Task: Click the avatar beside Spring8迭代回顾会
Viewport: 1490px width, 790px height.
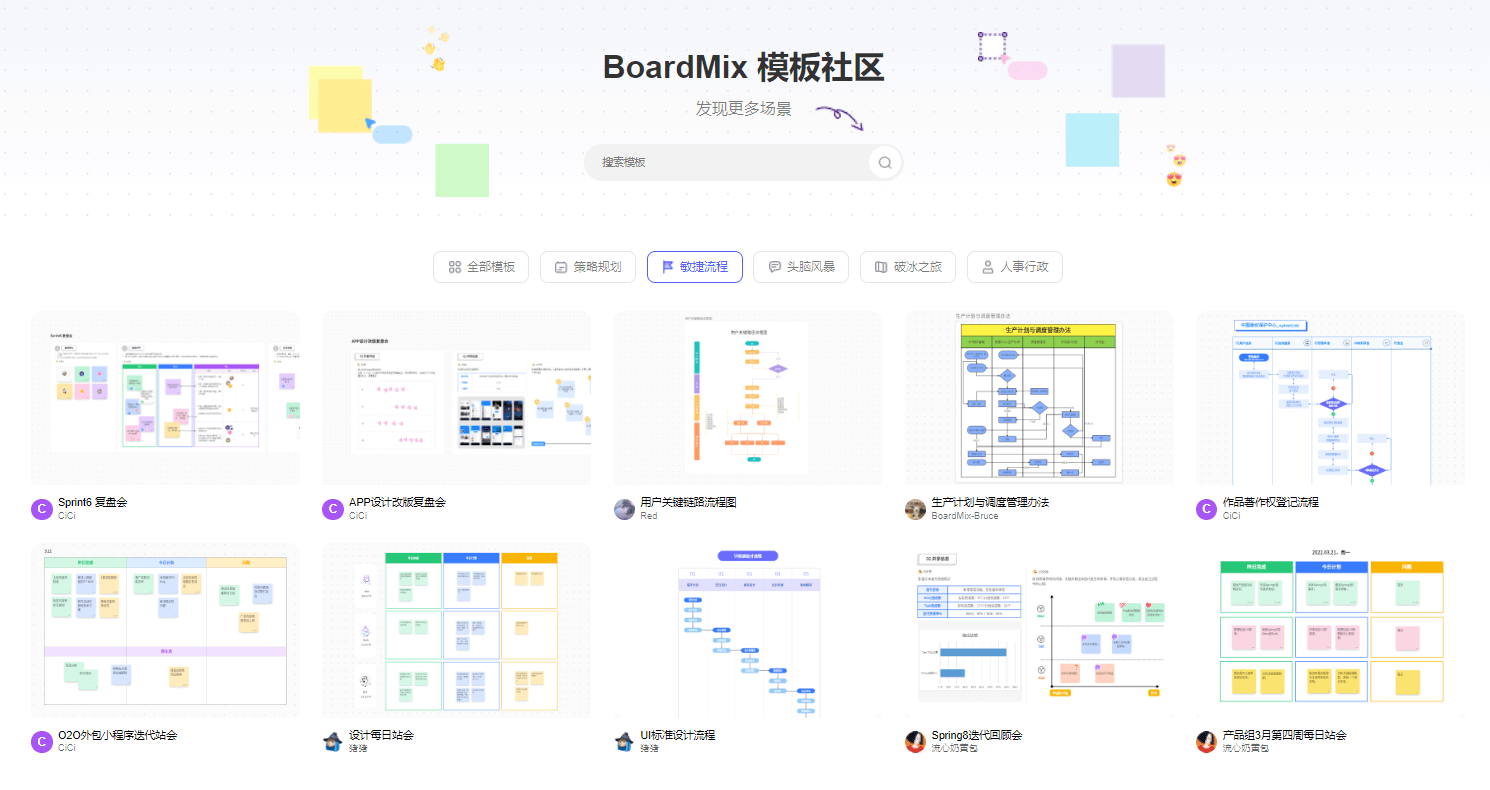Action: 915,741
